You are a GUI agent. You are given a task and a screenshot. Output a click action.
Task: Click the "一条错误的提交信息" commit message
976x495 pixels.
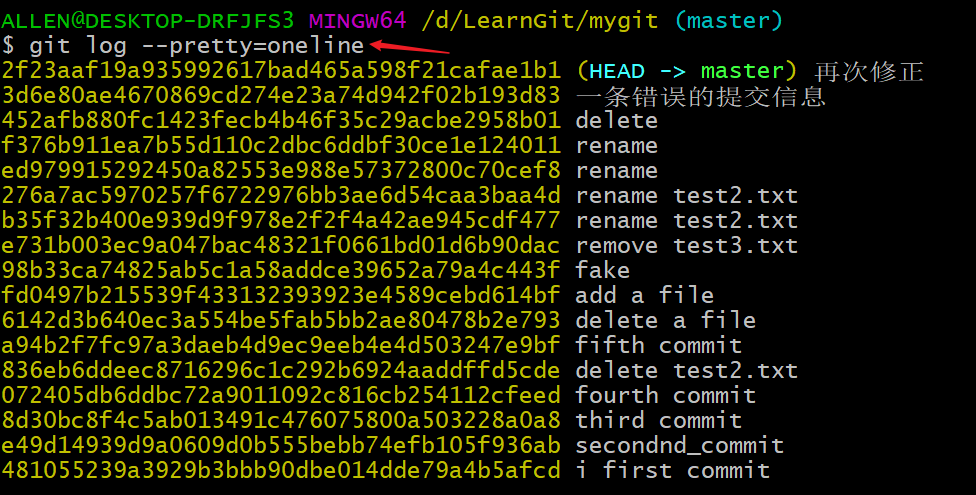(700, 96)
